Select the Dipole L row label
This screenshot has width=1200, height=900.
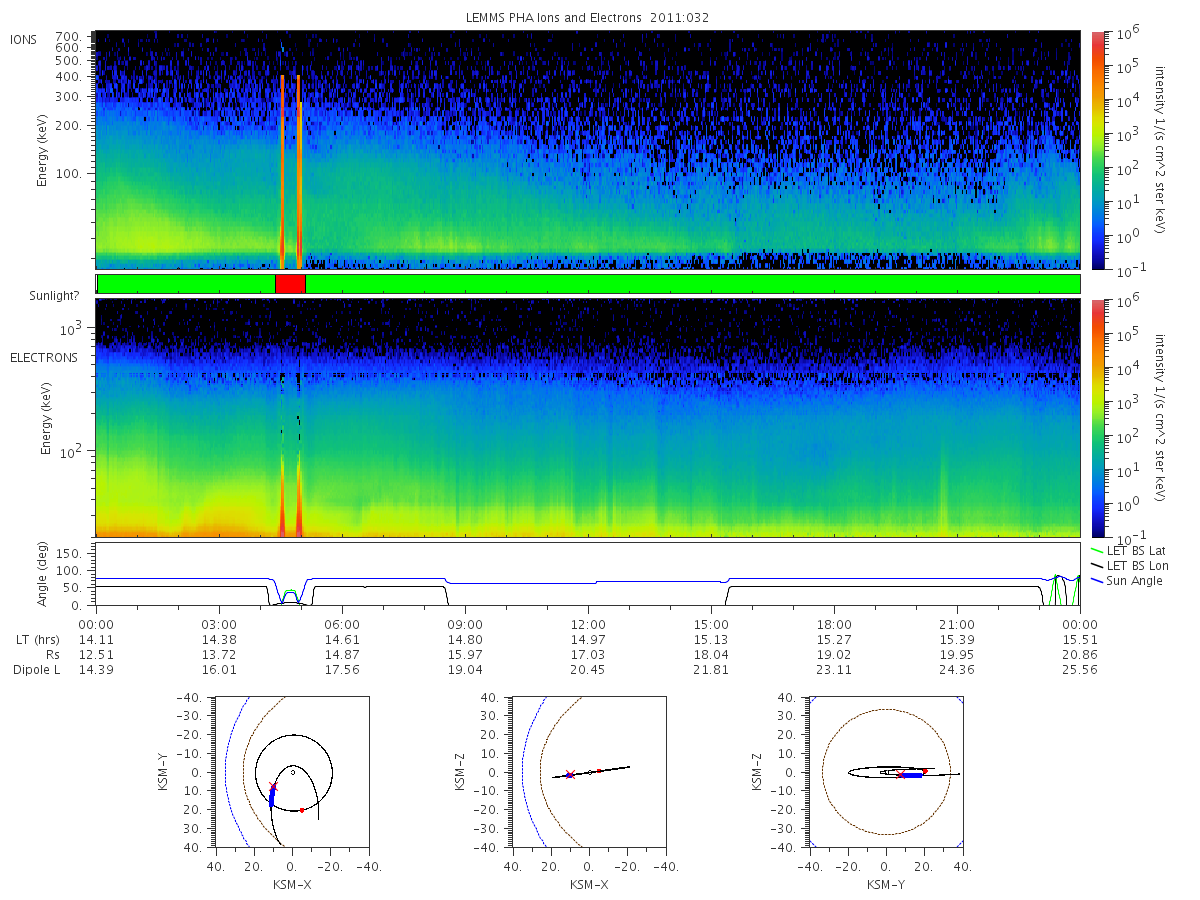point(36,669)
